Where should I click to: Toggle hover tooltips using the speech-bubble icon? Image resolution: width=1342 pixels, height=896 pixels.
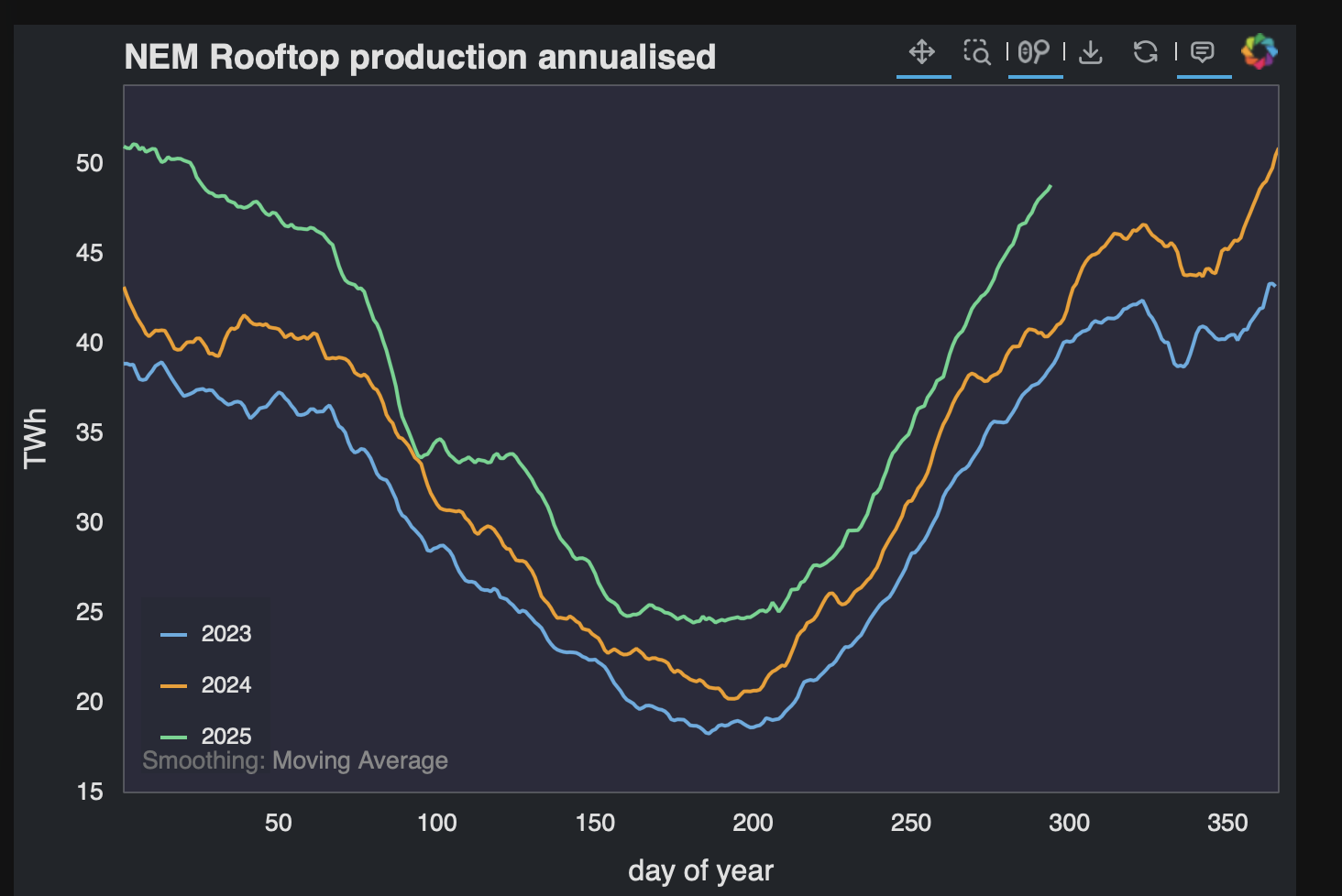coord(1204,52)
